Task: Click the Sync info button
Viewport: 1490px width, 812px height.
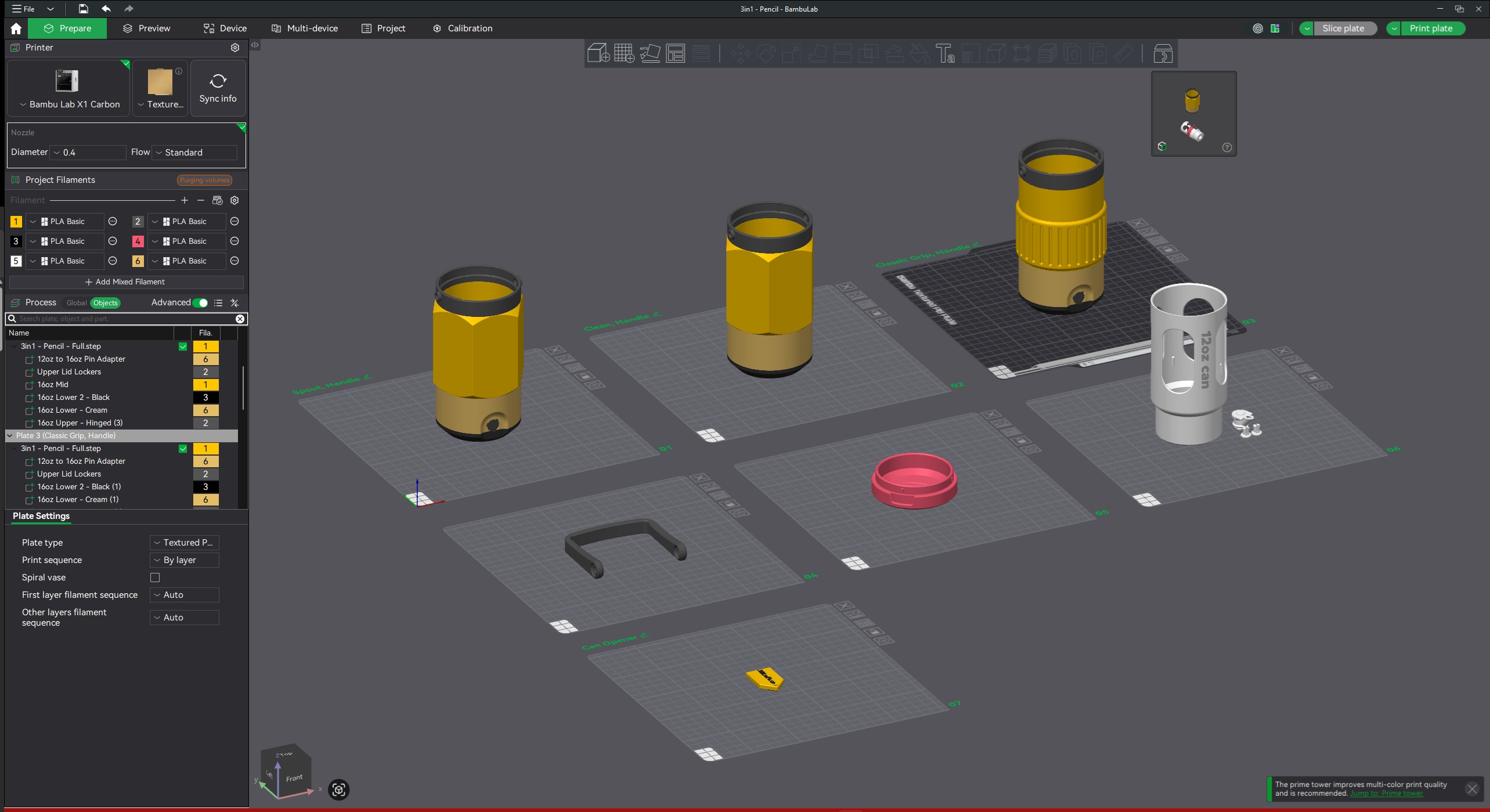Action: [218, 88]
